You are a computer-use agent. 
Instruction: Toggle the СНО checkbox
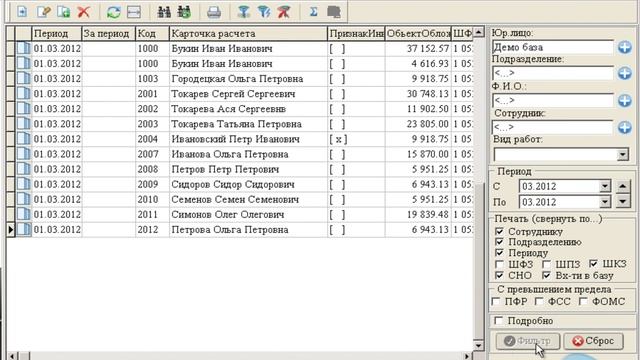point(499,276)
